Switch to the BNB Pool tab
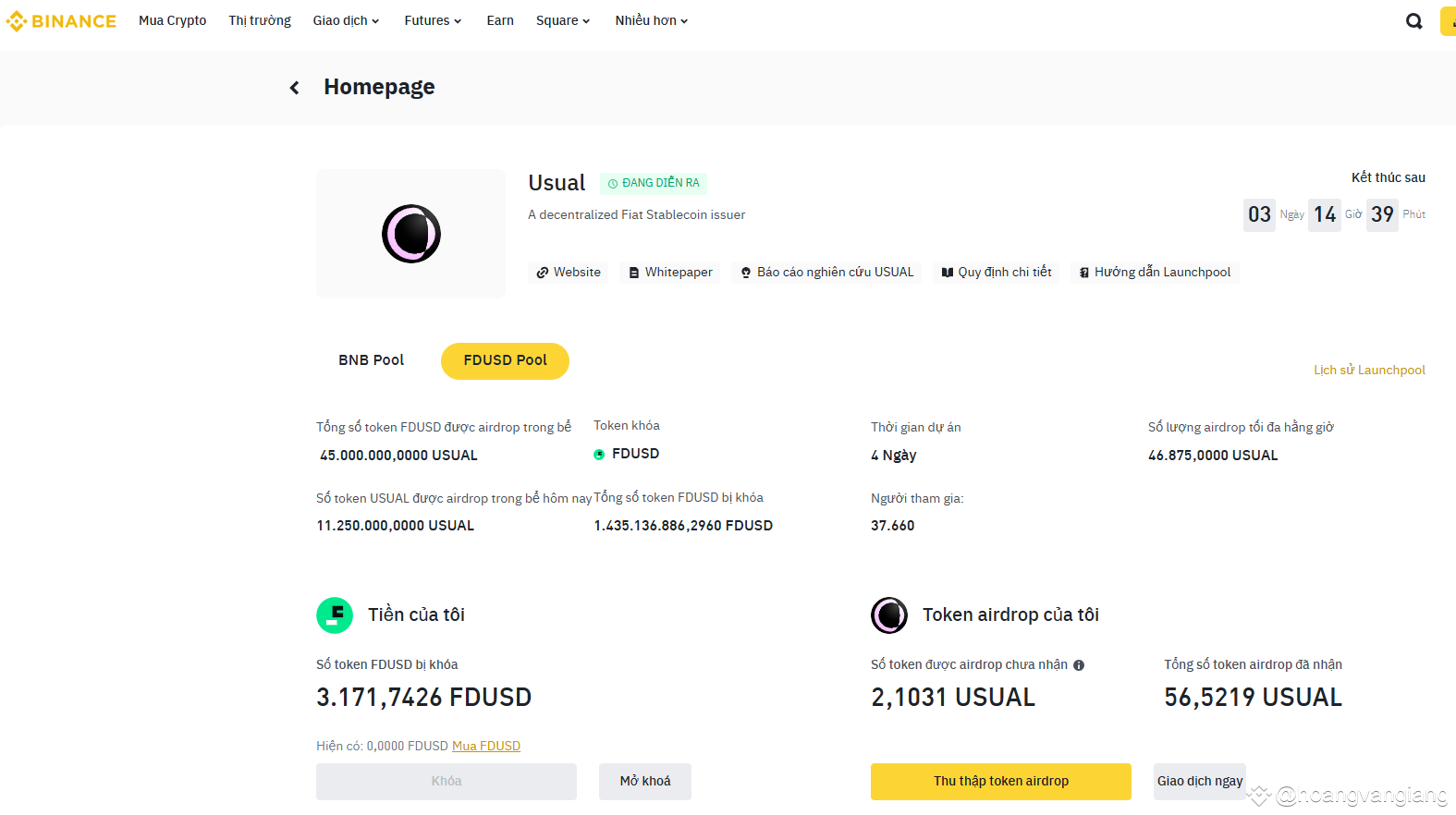The width and height of the screenshot is (1456, 815). click(372, 360)
